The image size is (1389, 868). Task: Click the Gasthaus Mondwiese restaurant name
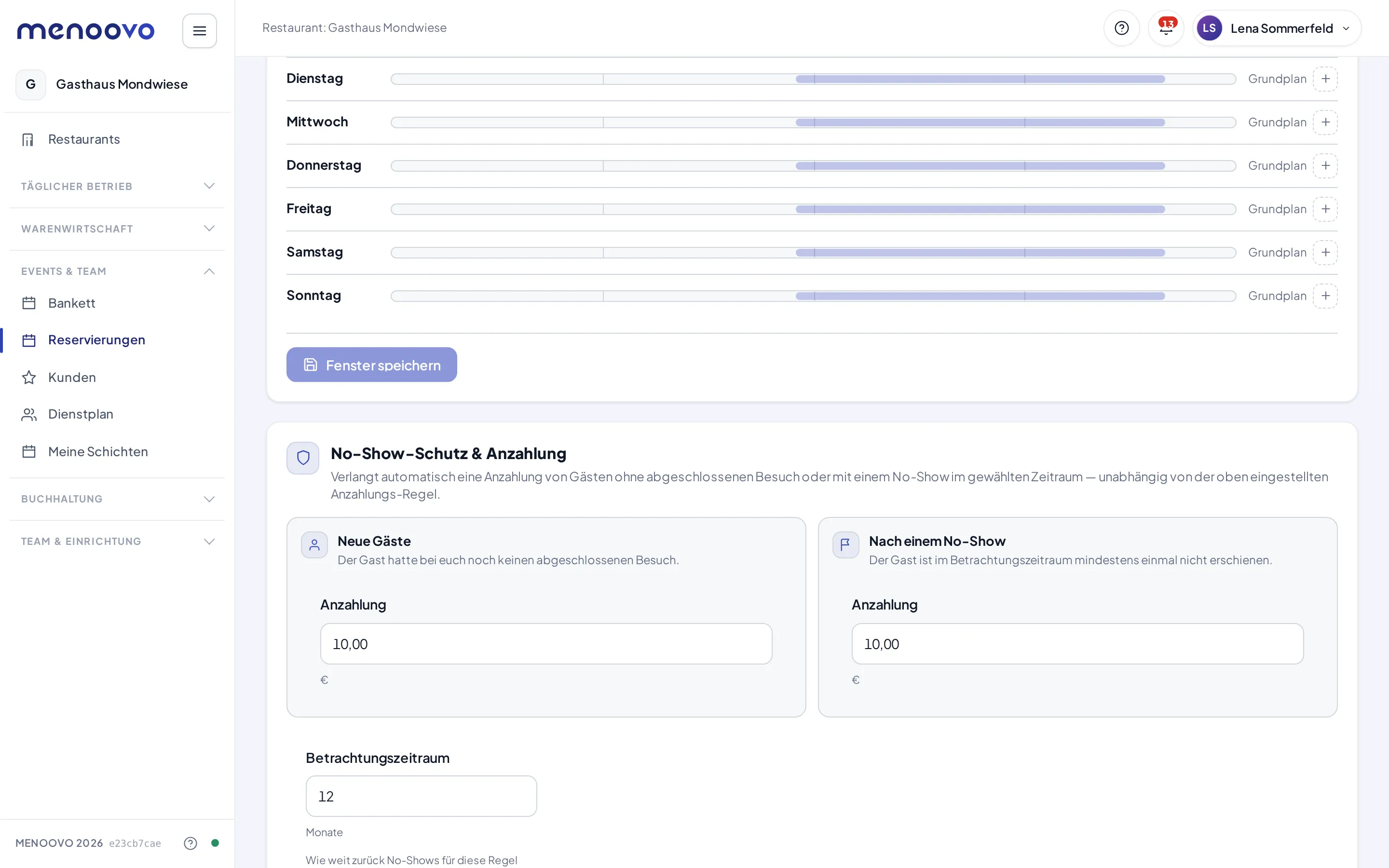point(122,84)
